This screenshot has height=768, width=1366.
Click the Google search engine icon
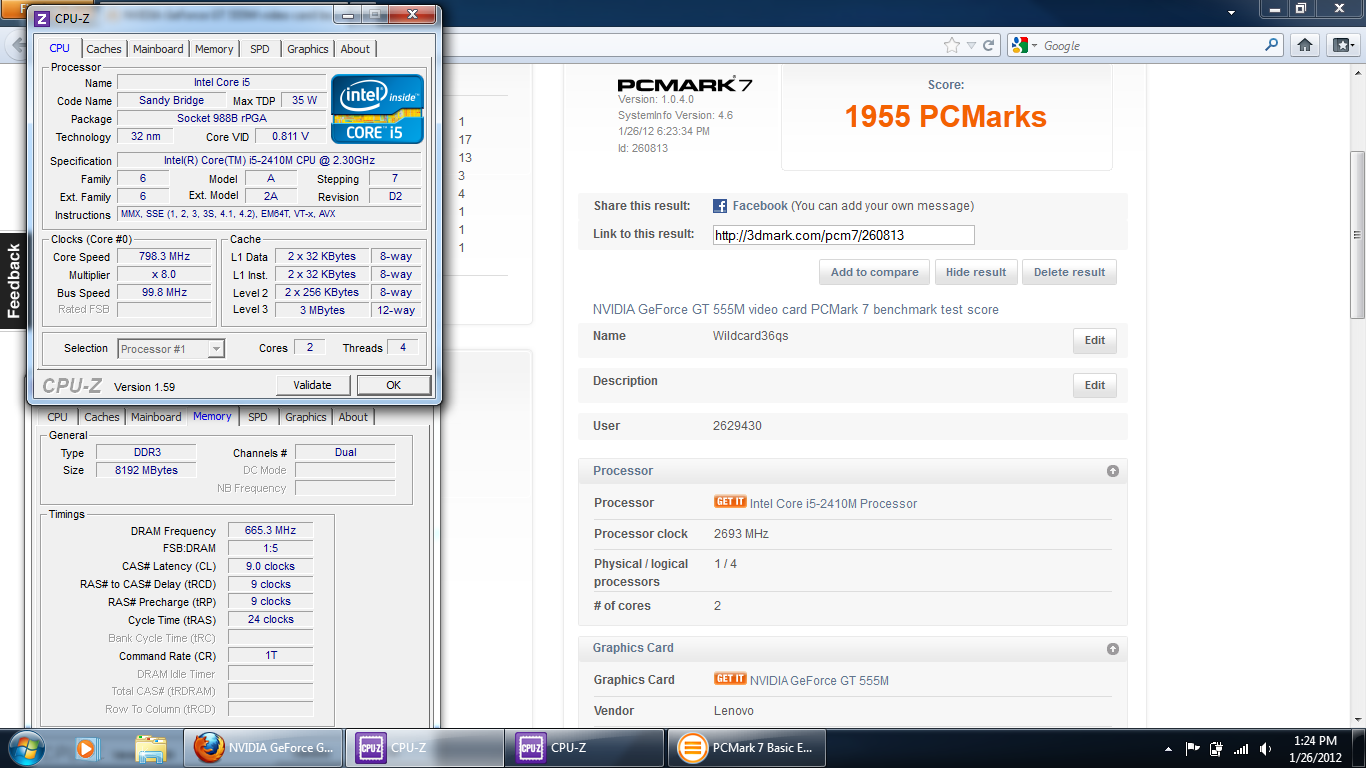1019,45
